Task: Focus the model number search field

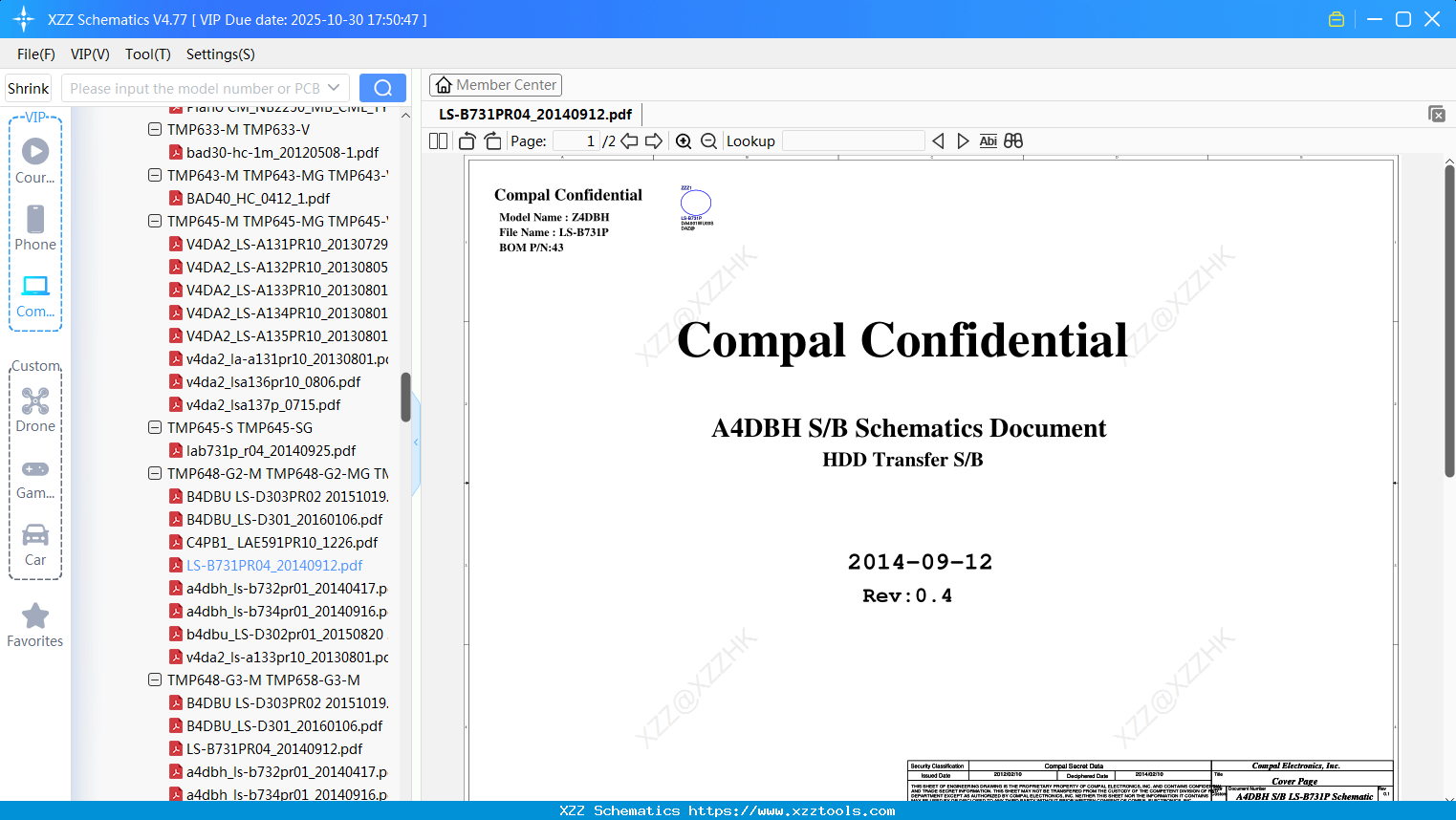Action: [x=195, y=88]
